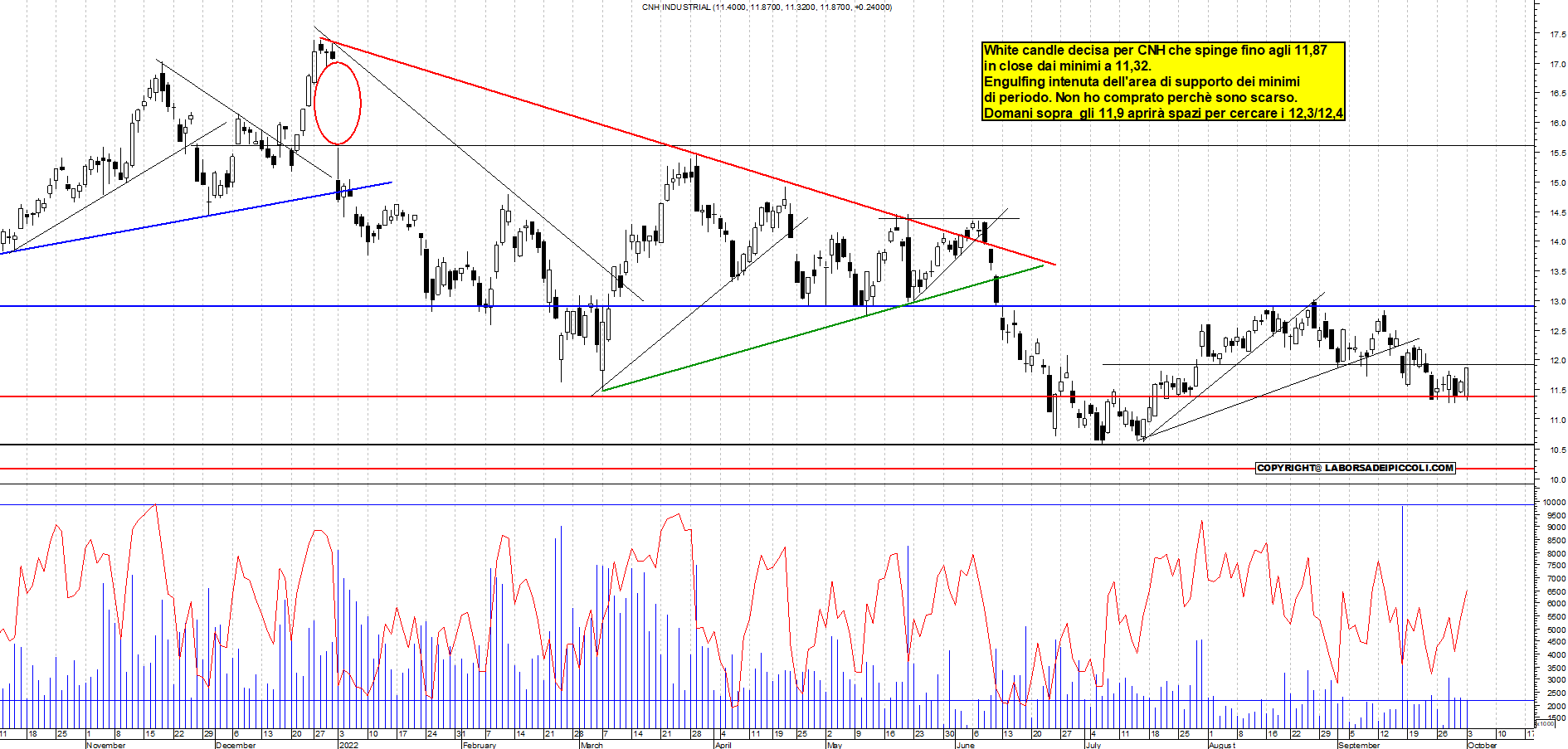
Task: Click the 6000 volume axis label
Action: pos(1556,605)
